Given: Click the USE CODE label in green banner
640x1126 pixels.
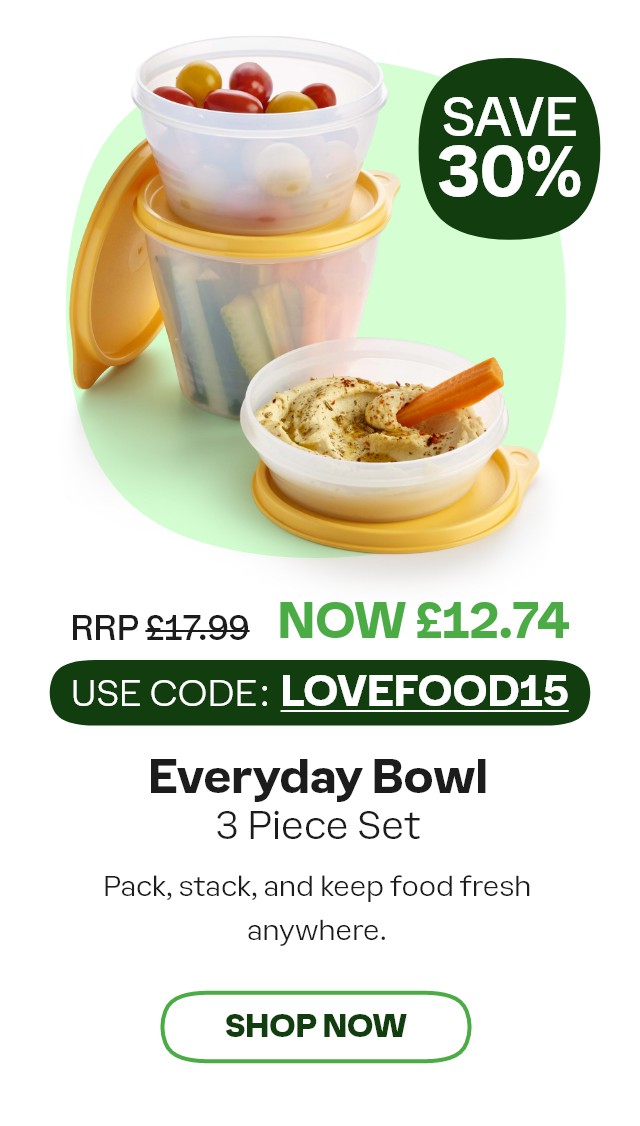Looking at the screenshot, I should (x=170, y=694).
